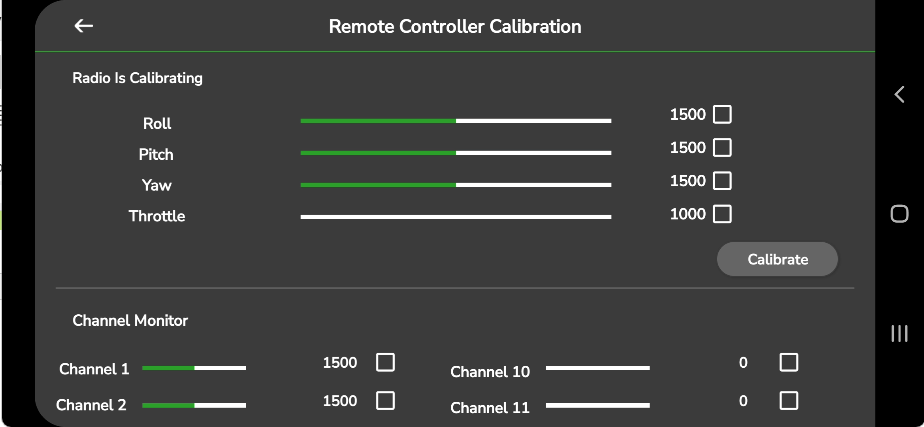Toggle the Throttle checkbox
924x427 pixels.
pyautogui.click(x=722, y=214)
